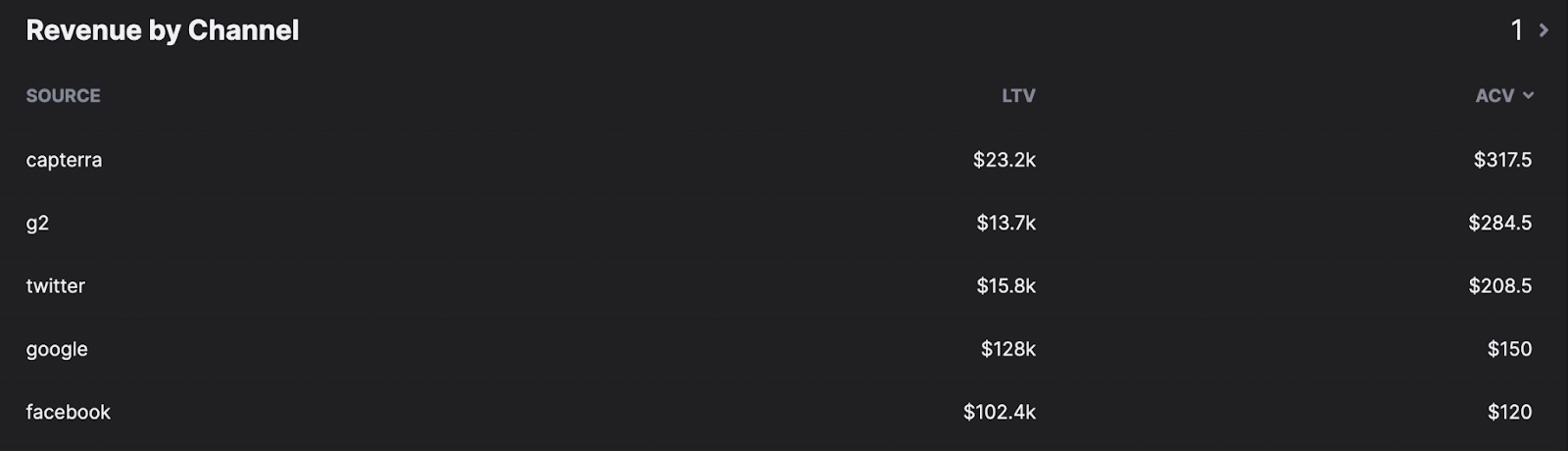This screenshot has width=1568, height=451.
Task: Open the ACV sort dropdown arrow
Action: (x=1528, y=96)
